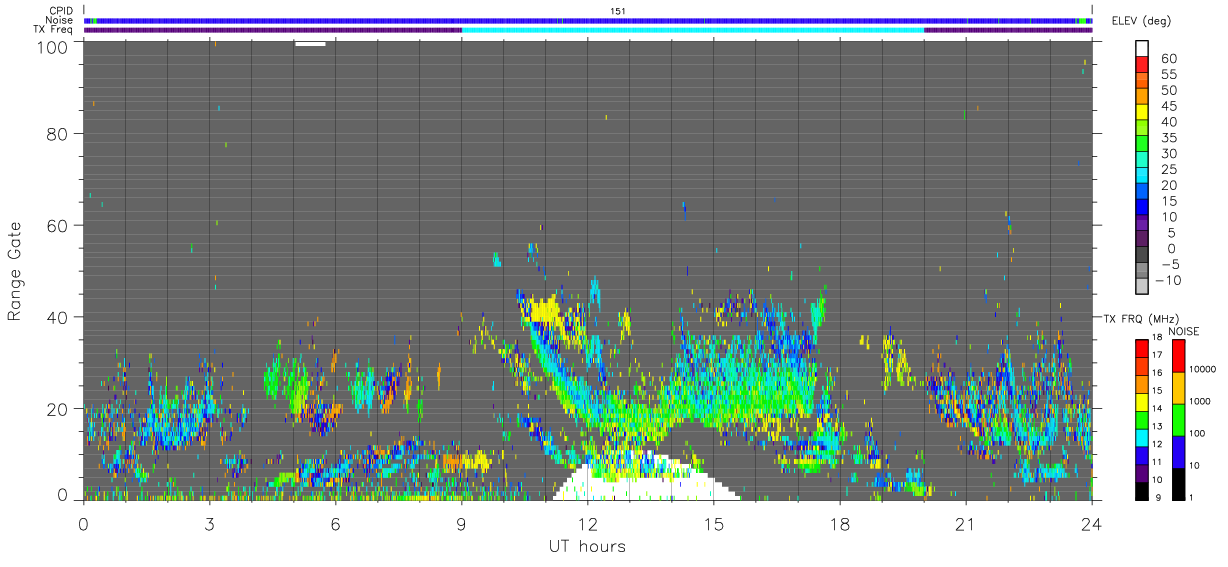
Task: Click the 60 tick on the Range Gate axis
Action: coord(57,225)
